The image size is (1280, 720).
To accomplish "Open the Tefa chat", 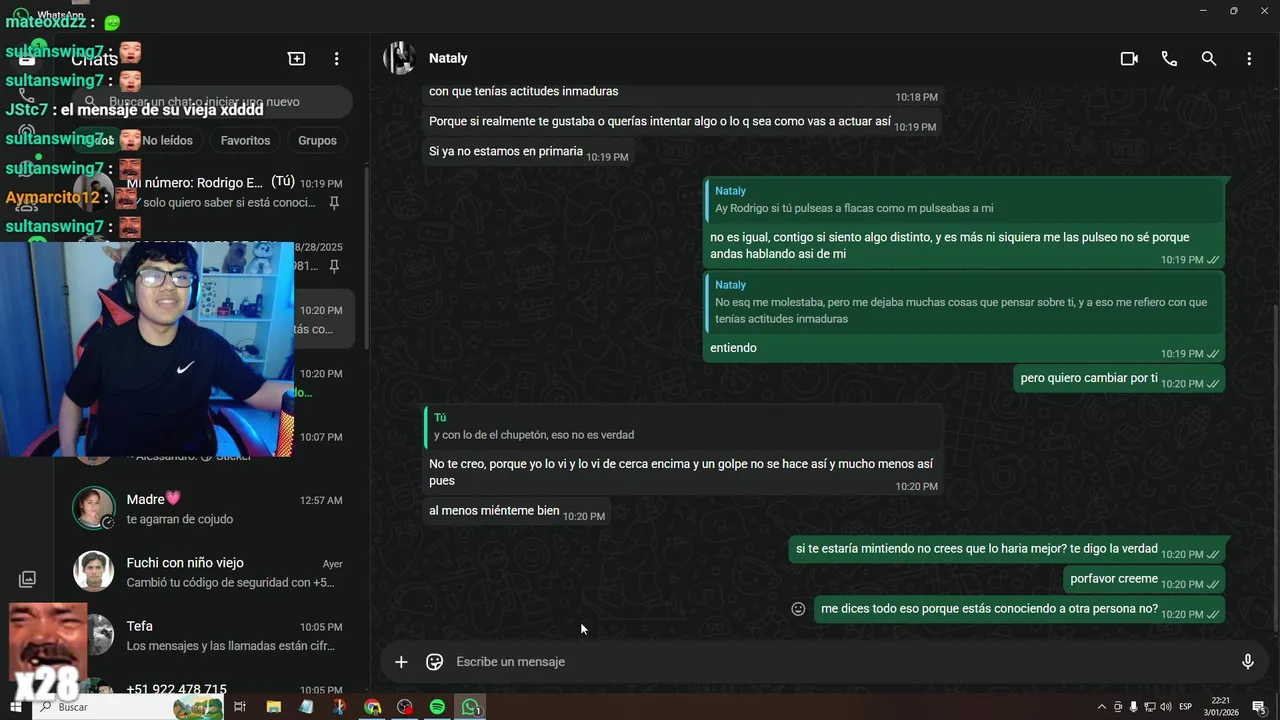I will 212,636.
